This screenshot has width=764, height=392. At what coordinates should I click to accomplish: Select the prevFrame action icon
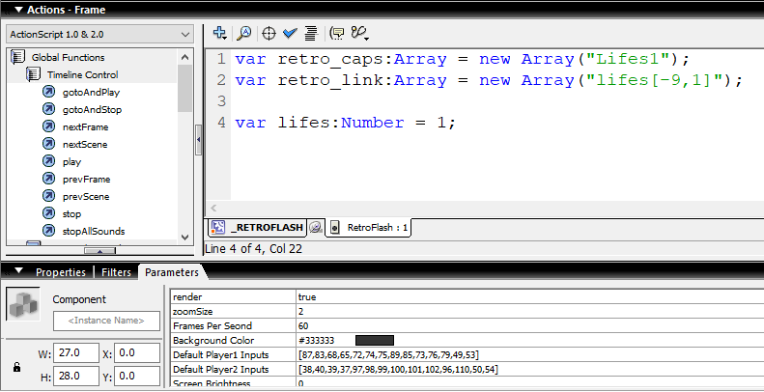tap(48, 179)
